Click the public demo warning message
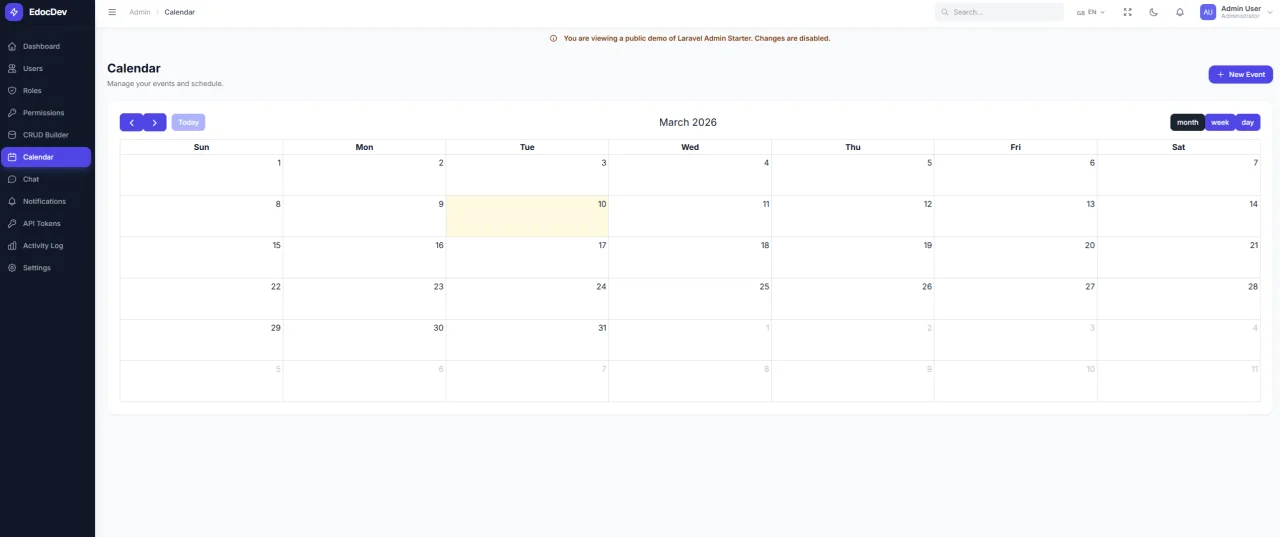Viewport: 1280px width, 537px height. pos(697,38)
